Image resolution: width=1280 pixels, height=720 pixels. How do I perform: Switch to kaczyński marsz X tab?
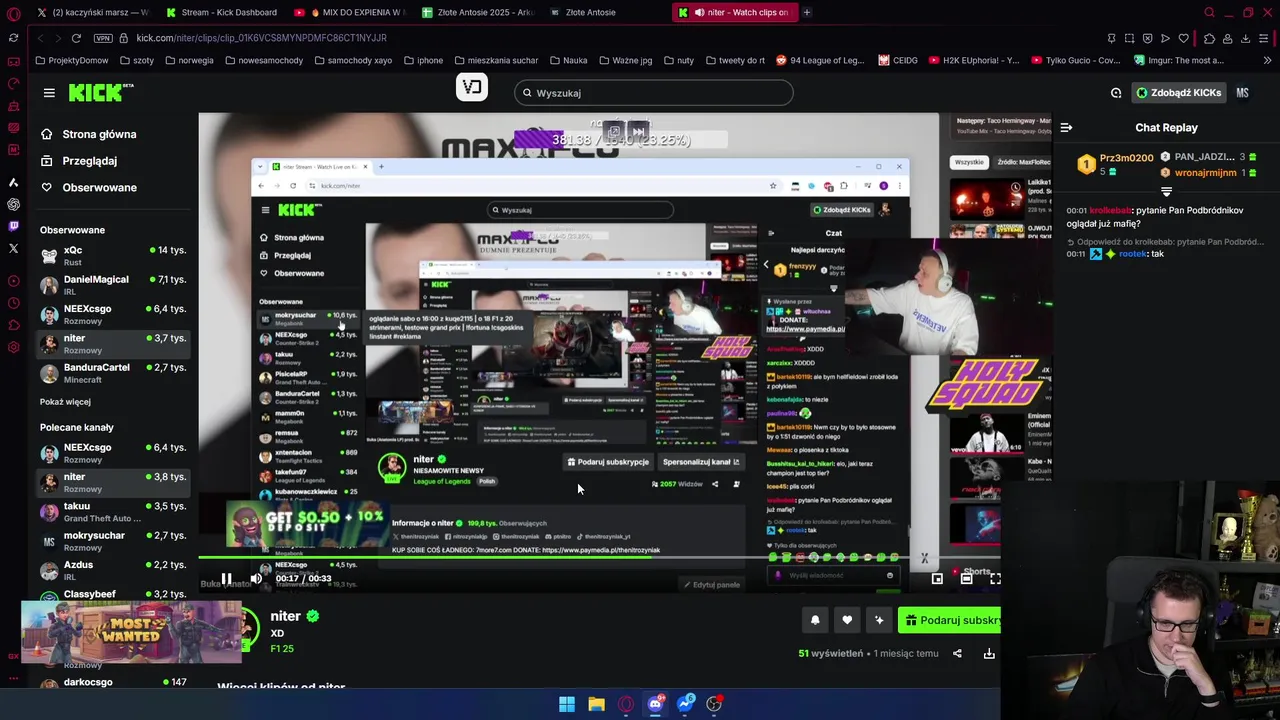click(x=92, y=12)
